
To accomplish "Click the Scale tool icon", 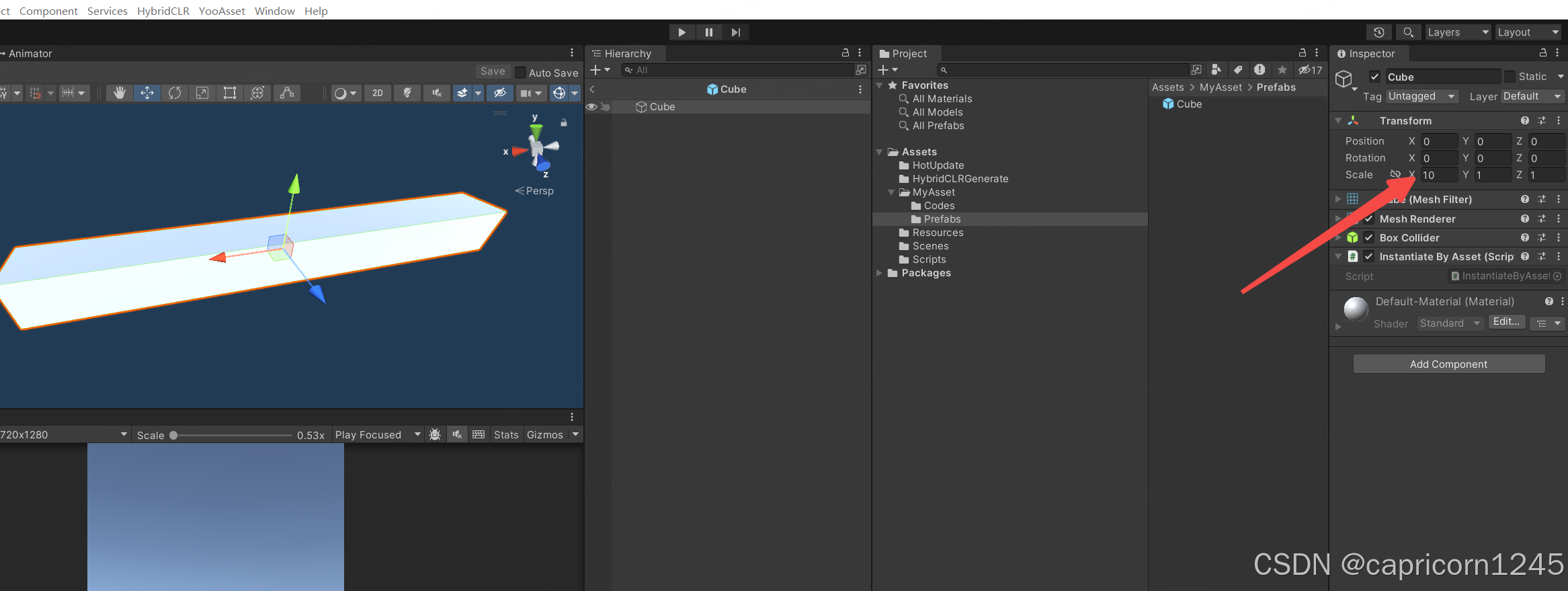I will coord(202,93).
